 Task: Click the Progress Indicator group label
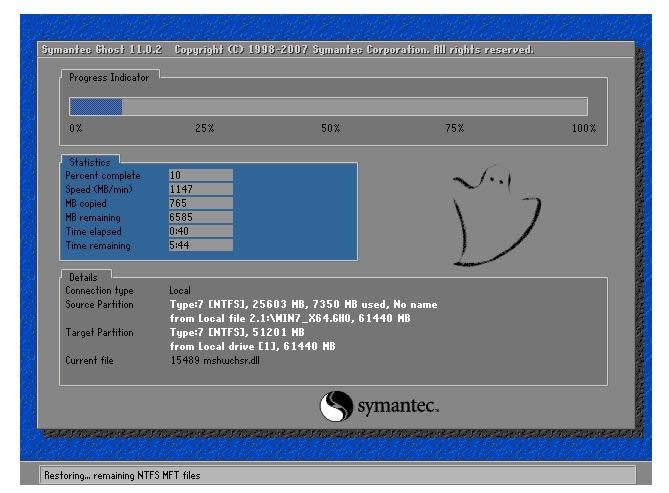tap(109, 78)
